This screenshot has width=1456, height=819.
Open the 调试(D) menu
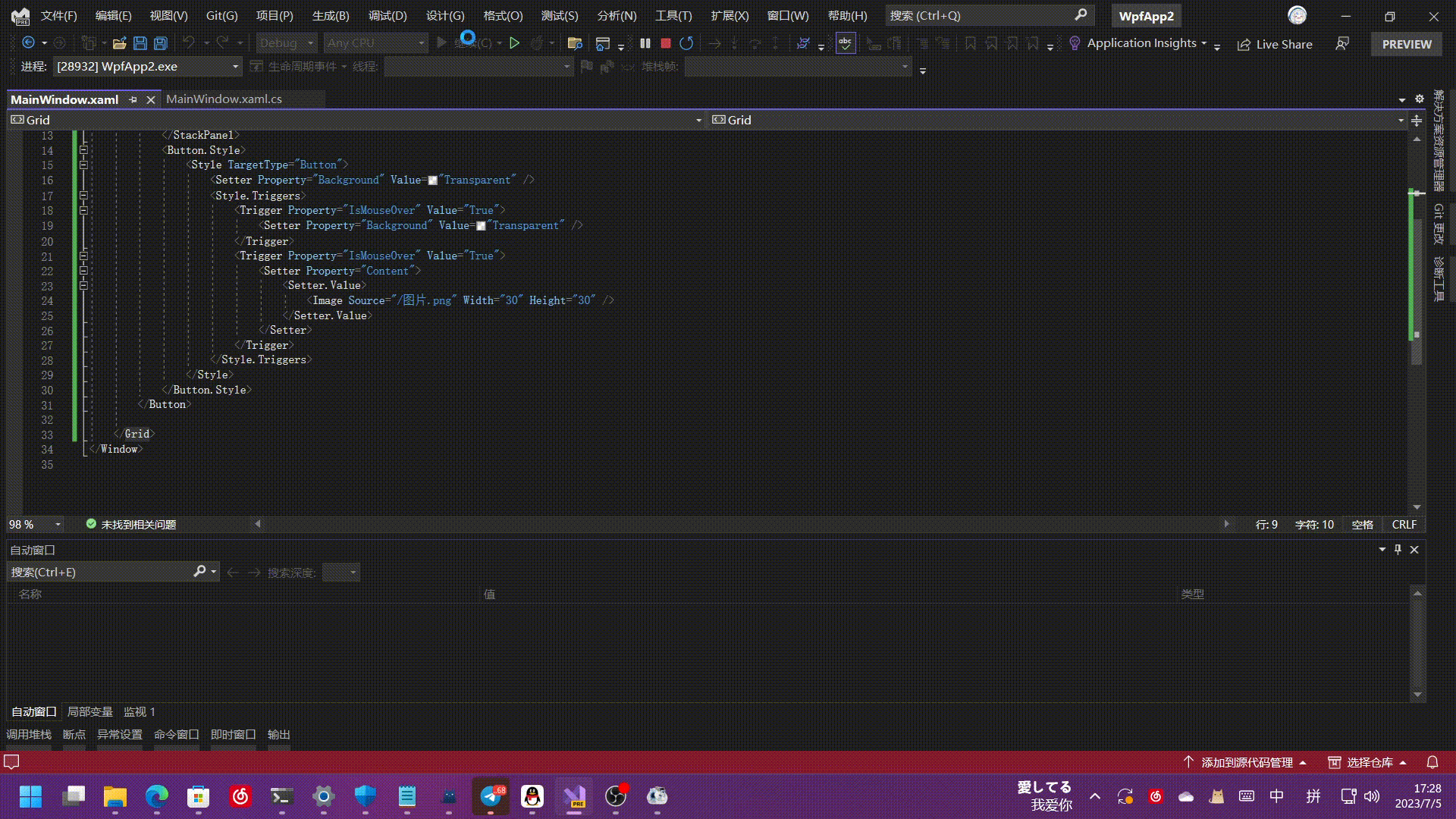pos(388,15)
